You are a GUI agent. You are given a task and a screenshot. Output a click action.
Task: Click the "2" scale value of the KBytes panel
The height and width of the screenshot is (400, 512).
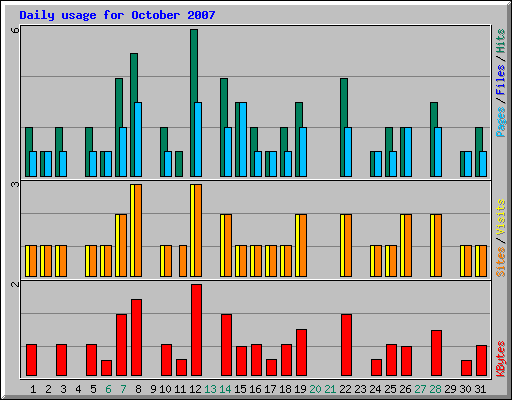[15, 284]
